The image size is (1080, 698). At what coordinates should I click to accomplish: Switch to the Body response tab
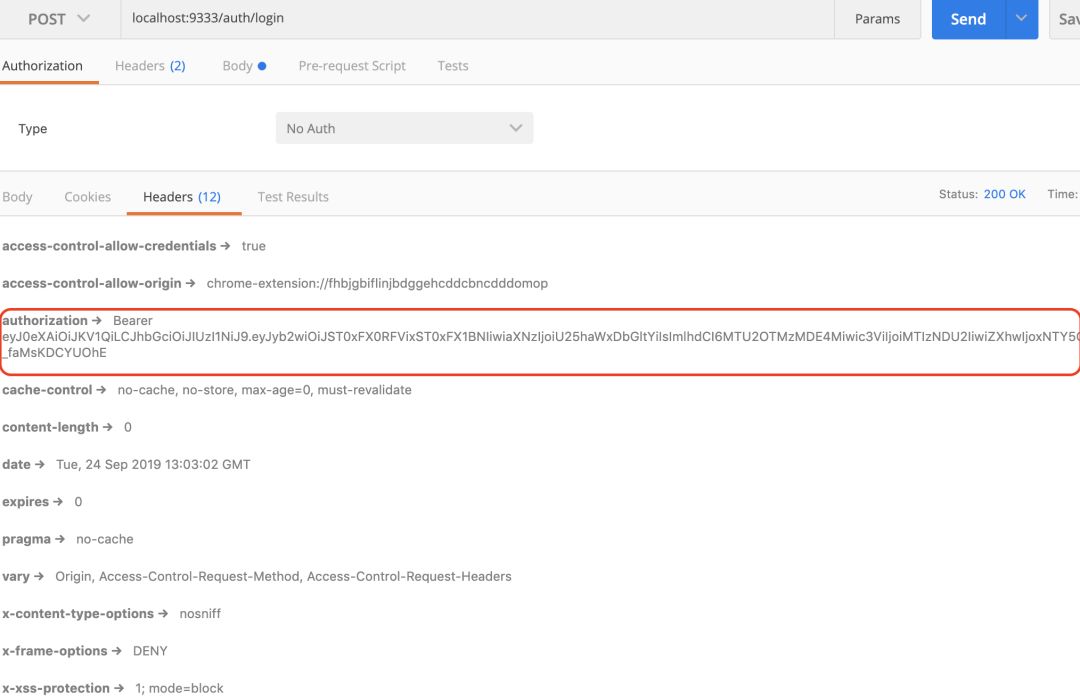click(16, 196)
